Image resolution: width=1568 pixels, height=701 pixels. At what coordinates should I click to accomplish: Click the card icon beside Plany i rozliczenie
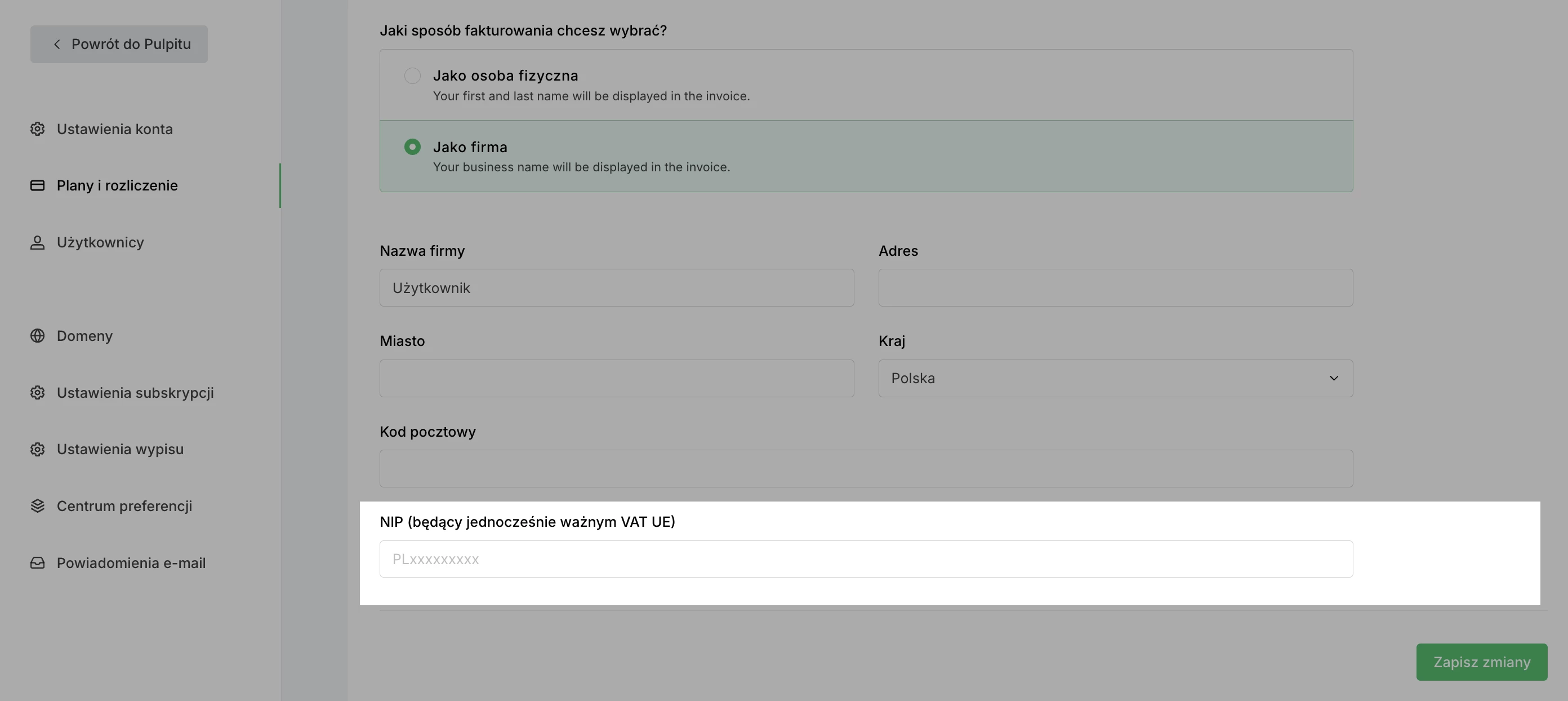tap(38, 186)
